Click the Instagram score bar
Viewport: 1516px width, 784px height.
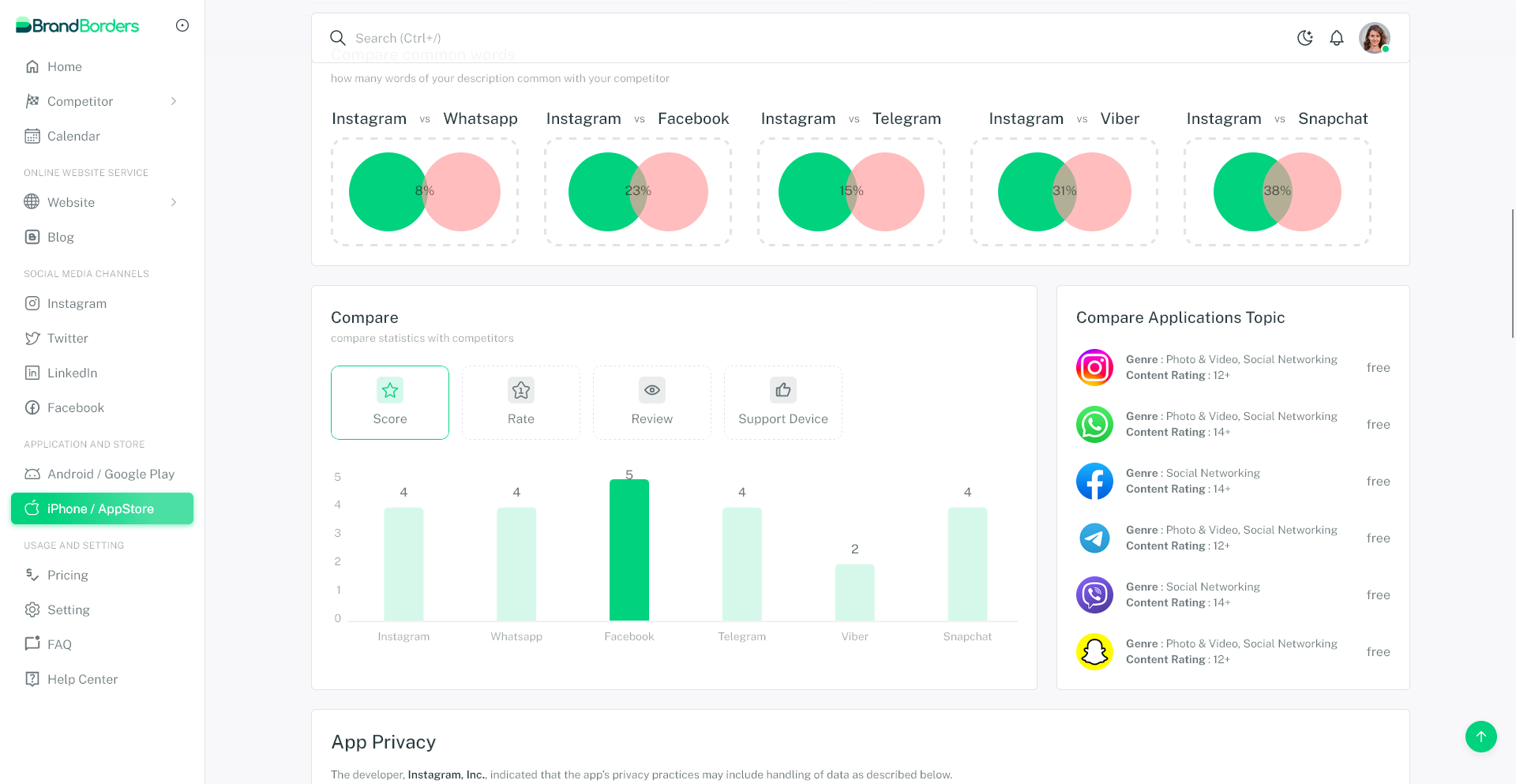(x=403, y=565)
